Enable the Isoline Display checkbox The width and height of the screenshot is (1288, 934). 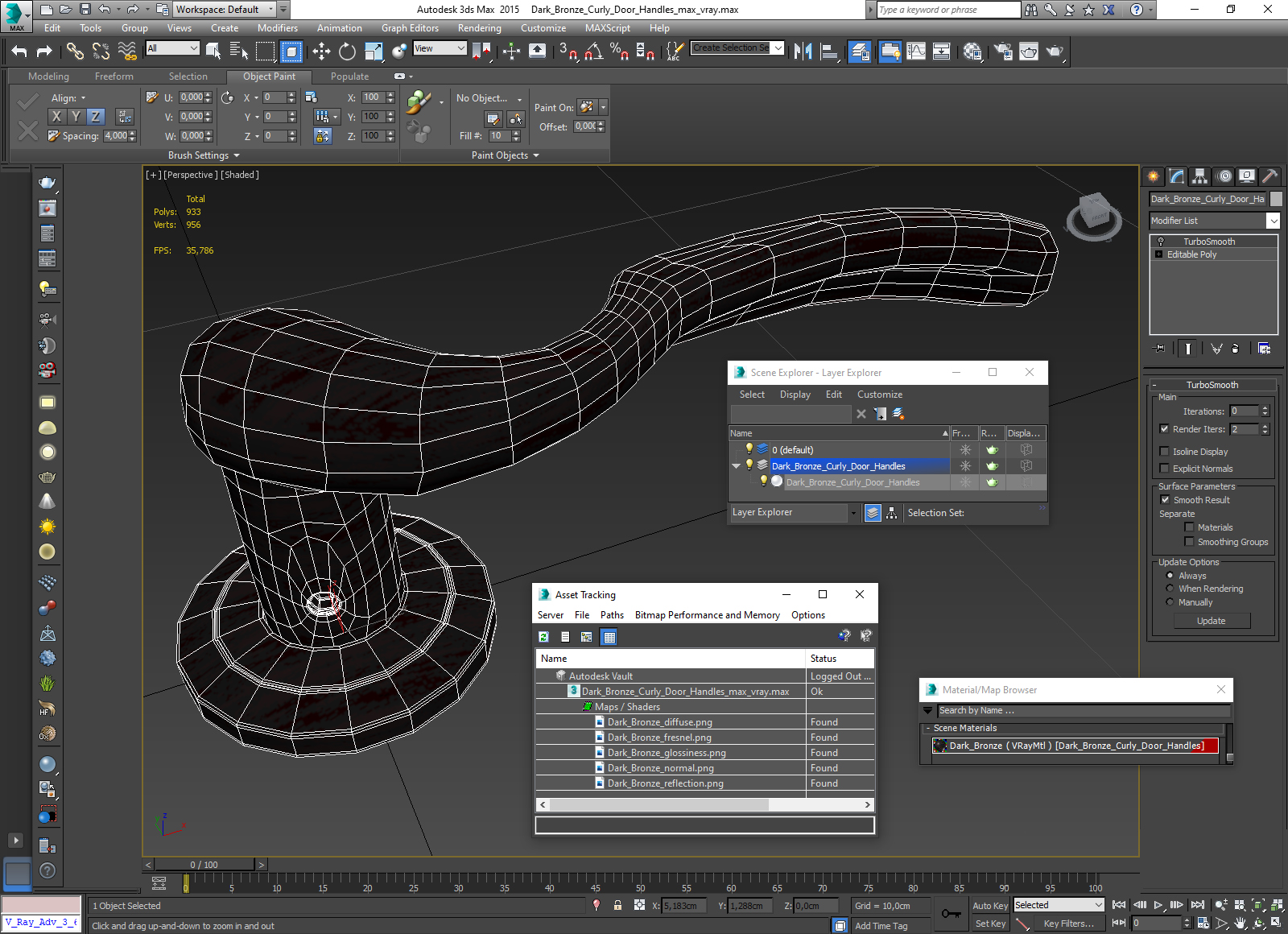point(1164,452)
